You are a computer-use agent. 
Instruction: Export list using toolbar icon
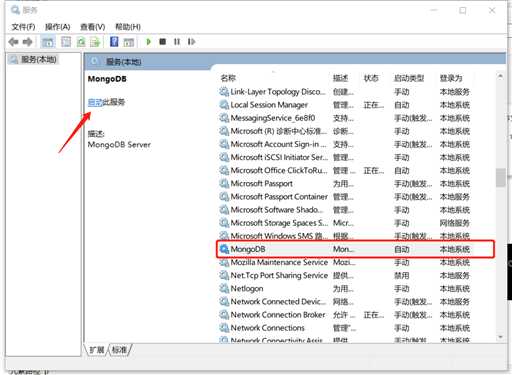95,42
